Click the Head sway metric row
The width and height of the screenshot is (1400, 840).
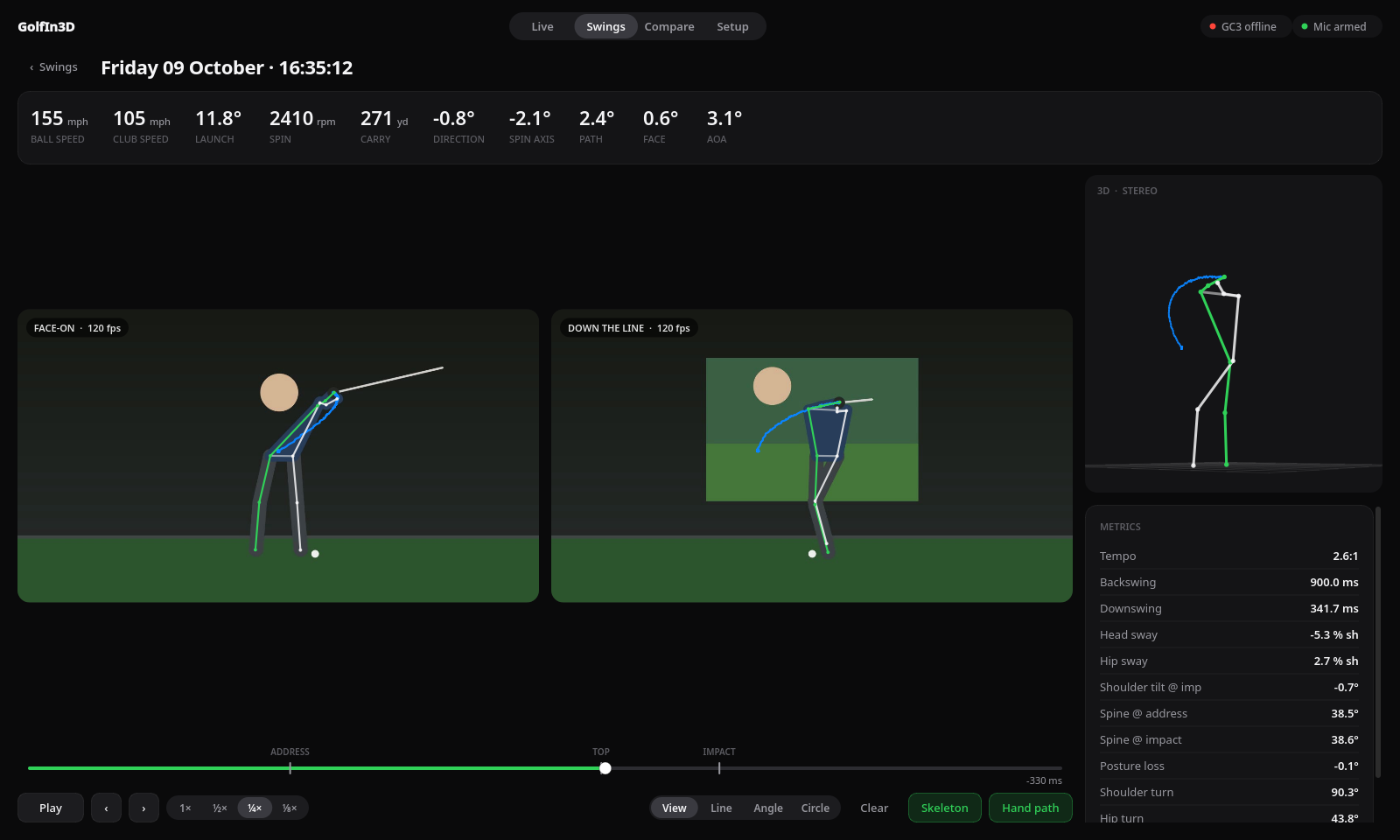pos(1229,634)
